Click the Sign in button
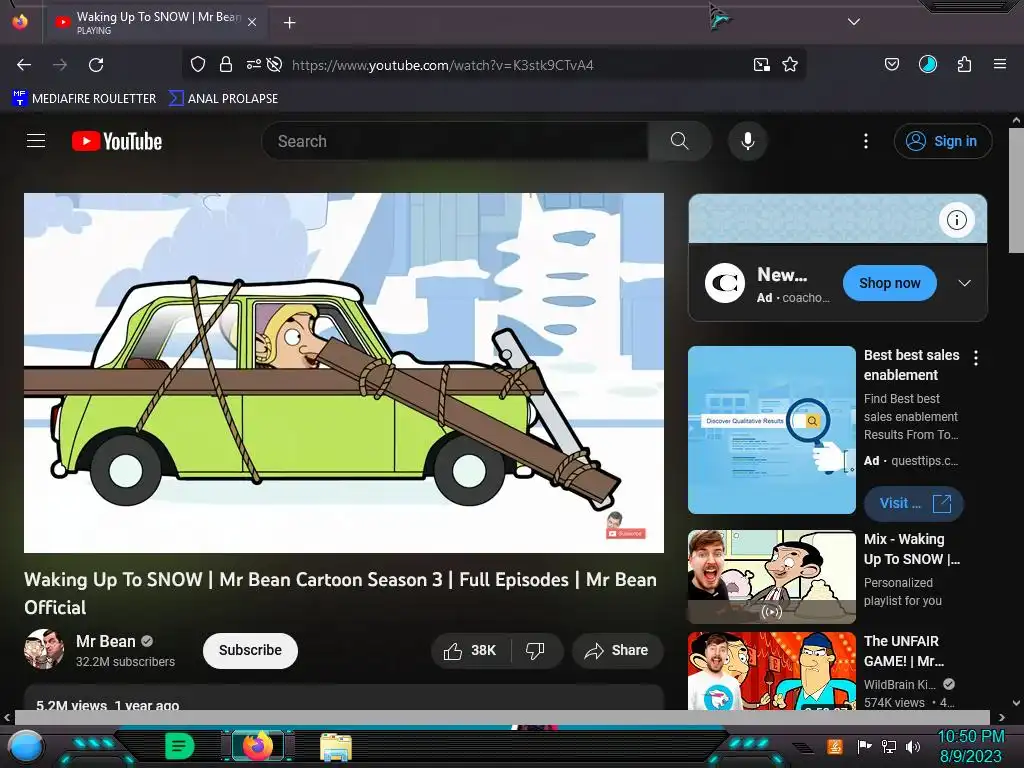 pyautogui.click(x=943, y=141)
